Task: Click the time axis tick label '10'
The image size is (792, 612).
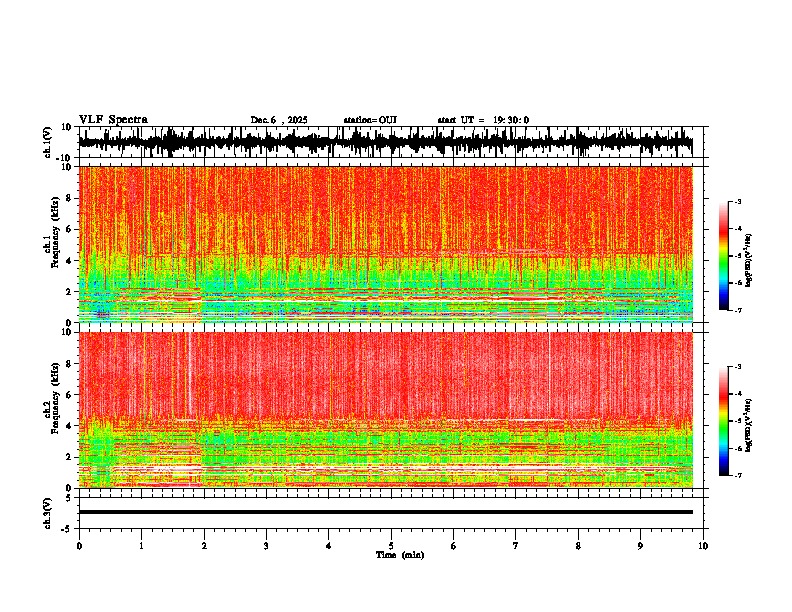Action: [x=703, y=546]
